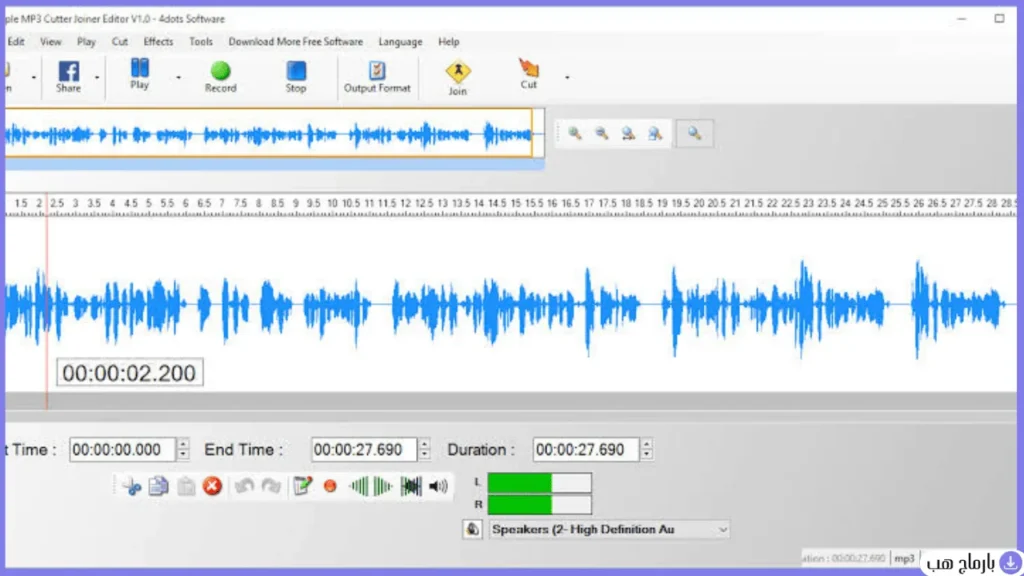The width and height of the screenshot is (1024, 576).
Task: Click the speaker volume icon in edit toolbar
Action: click(438, 487)
